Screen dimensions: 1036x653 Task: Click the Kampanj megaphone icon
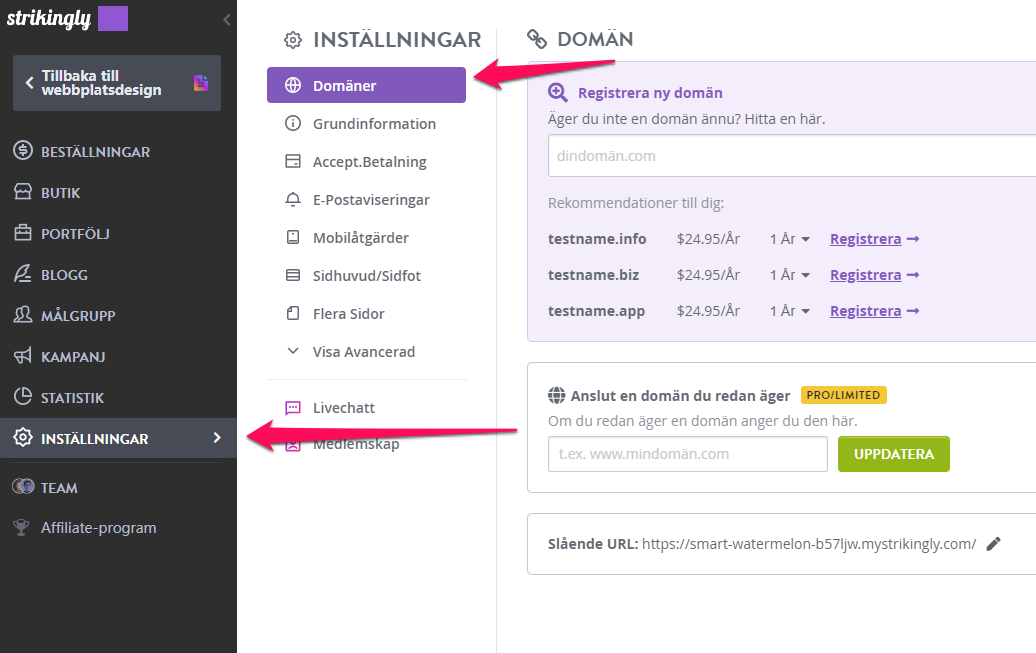pos(22,356)
